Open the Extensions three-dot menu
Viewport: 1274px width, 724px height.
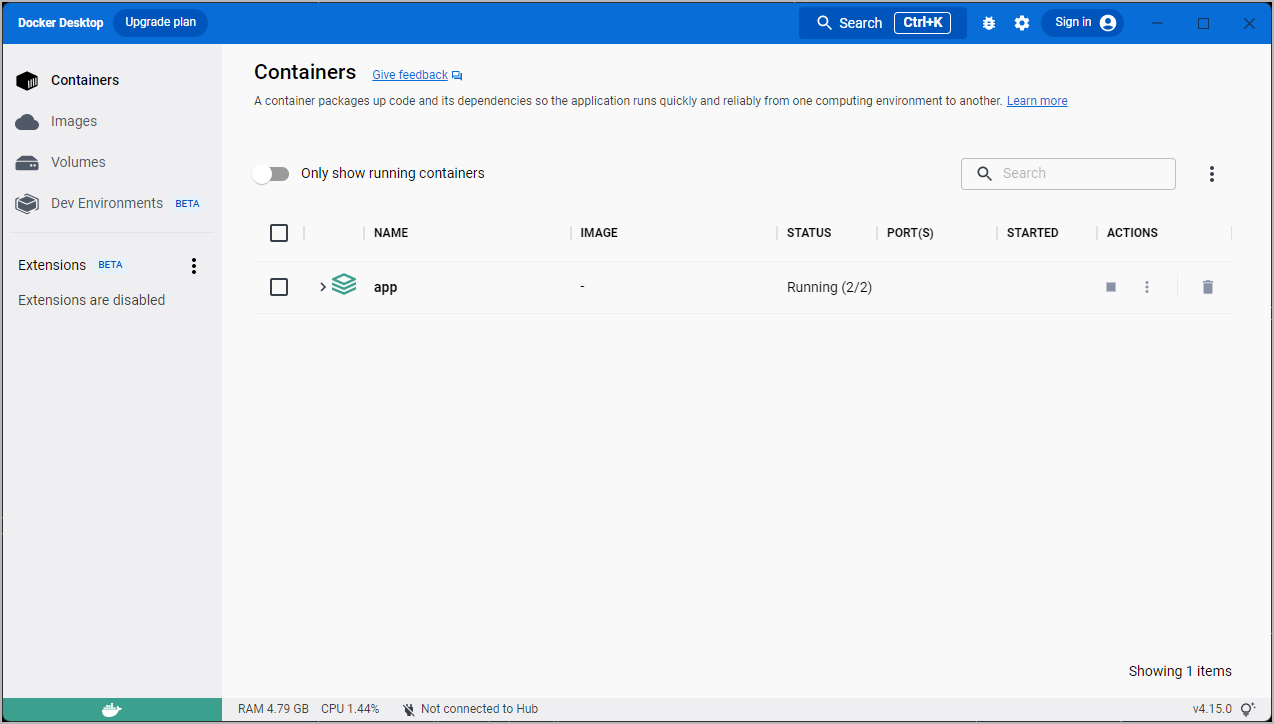tap(194, 266)
